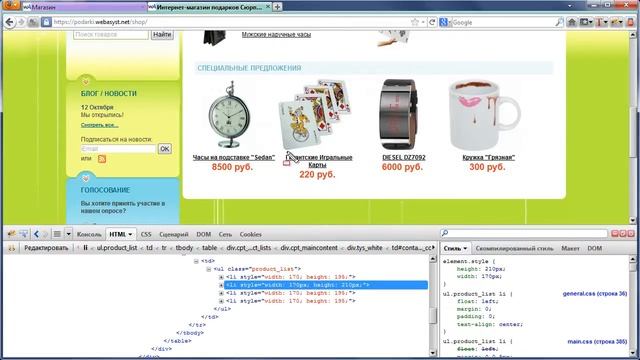Image resolution: width=640 pixels, height=360 pixels.
Task: Click the white mug product thumbnail
Action: click(x=484, y=116)
